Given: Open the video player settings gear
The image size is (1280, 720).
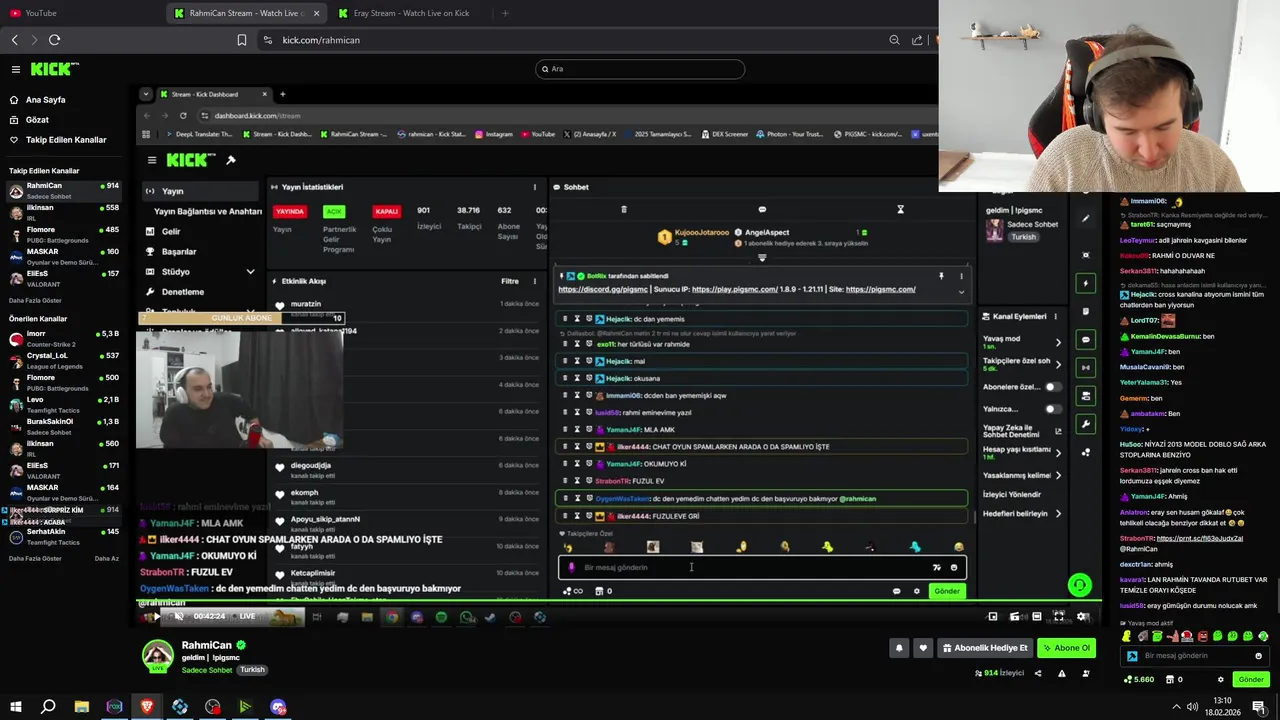Looking at the screenshot, I should (1082, 616).
